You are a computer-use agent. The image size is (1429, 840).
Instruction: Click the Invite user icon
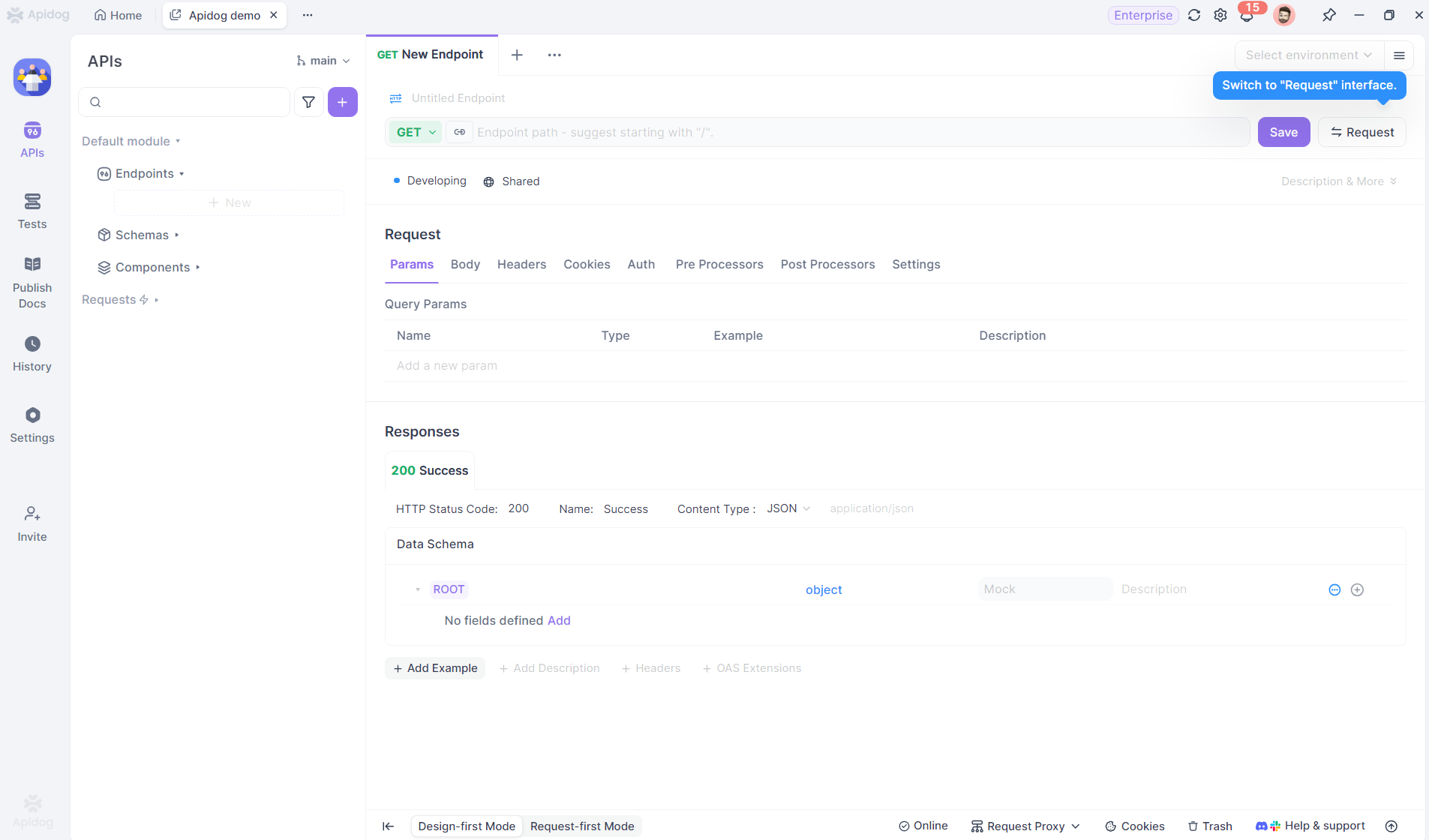pyautogui.click(x=32, y=523)
